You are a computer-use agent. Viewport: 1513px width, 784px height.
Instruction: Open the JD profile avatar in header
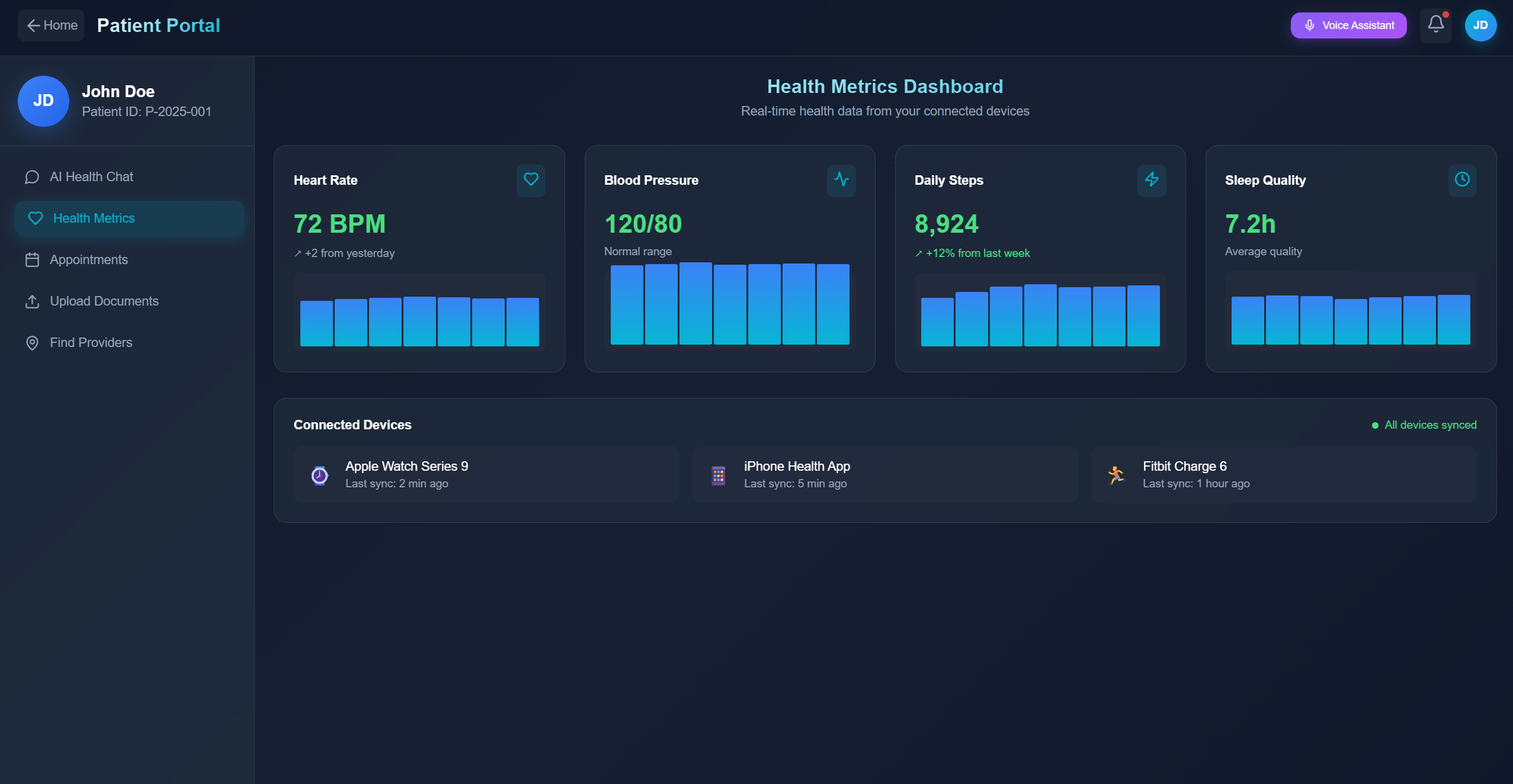point(1480,25)
